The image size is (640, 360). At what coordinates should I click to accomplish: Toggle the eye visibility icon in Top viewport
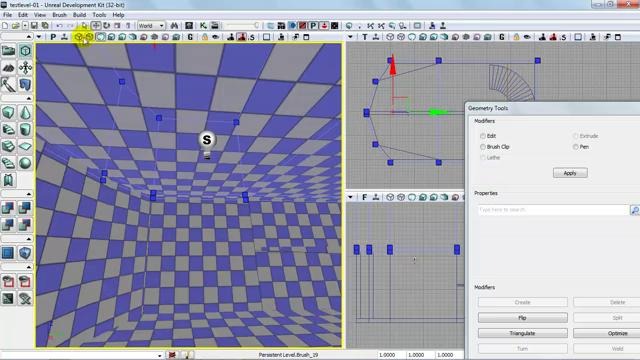point(527,37)
